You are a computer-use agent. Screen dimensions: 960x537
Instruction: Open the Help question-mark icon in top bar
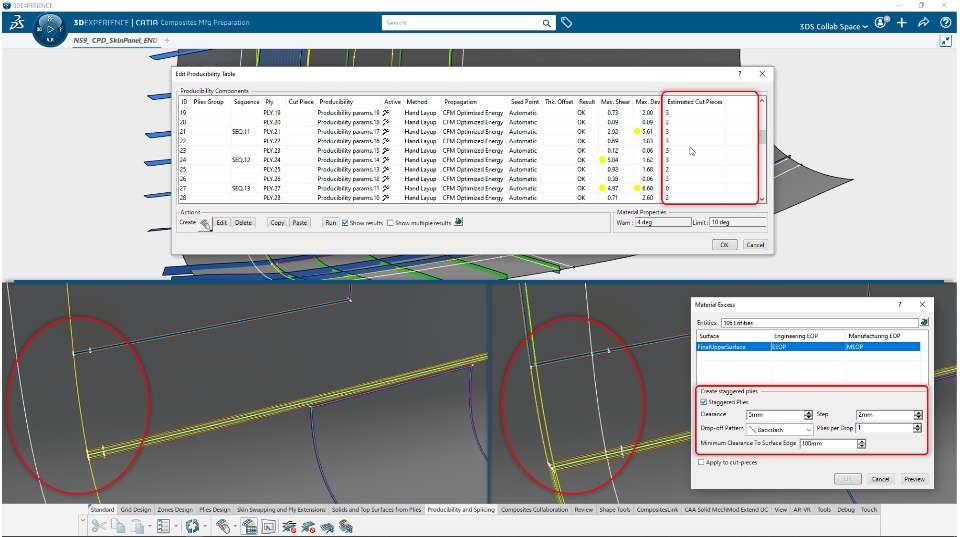945,23
